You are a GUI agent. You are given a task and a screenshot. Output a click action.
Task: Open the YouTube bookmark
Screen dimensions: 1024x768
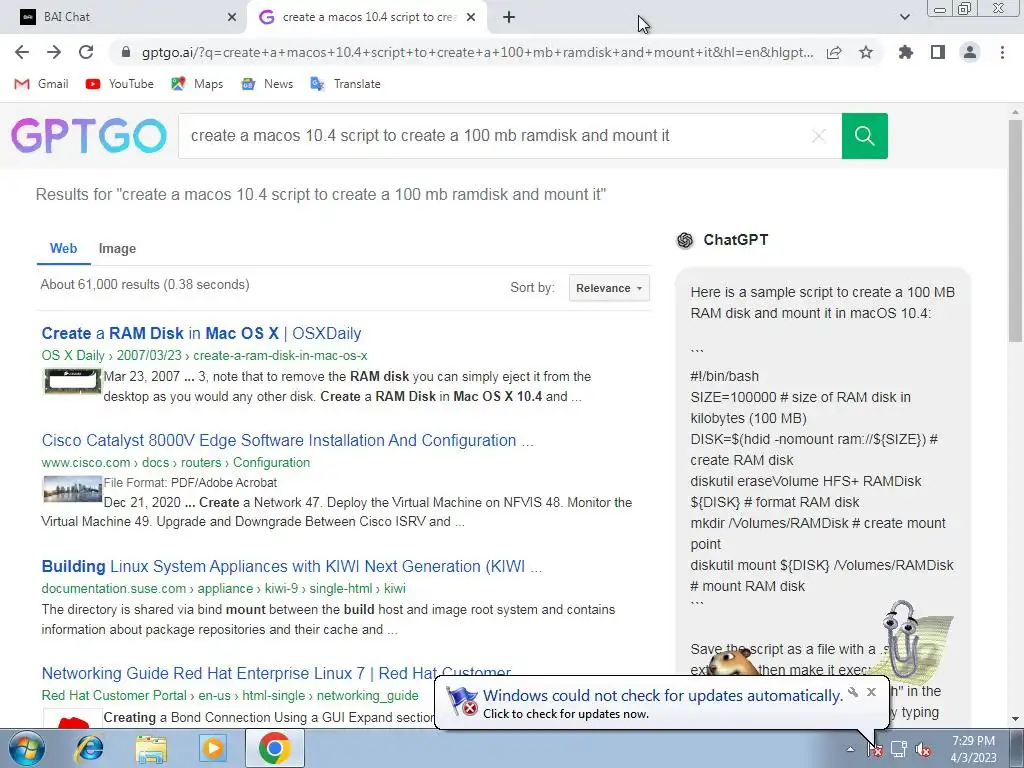click(x=120, y=84)
